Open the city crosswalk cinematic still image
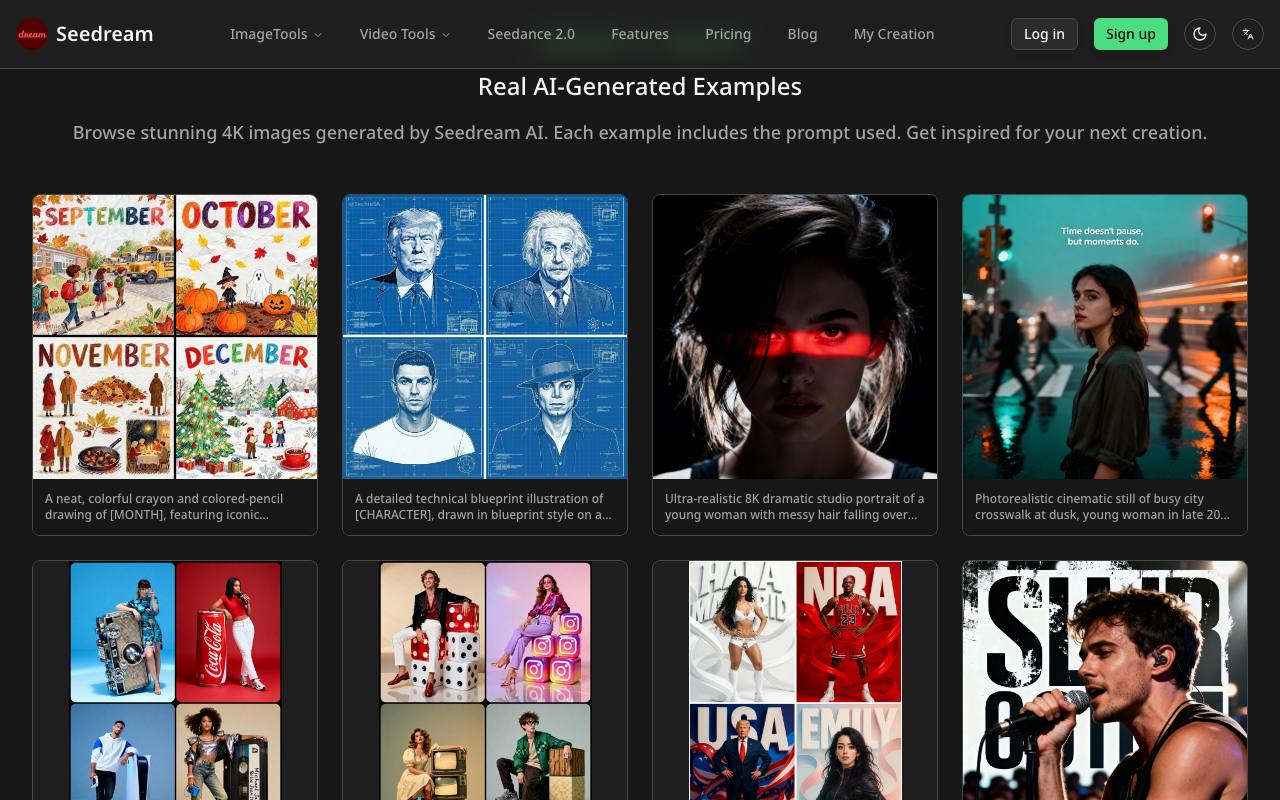This screenshot has height=800, width=1280. pos(1105,337)
